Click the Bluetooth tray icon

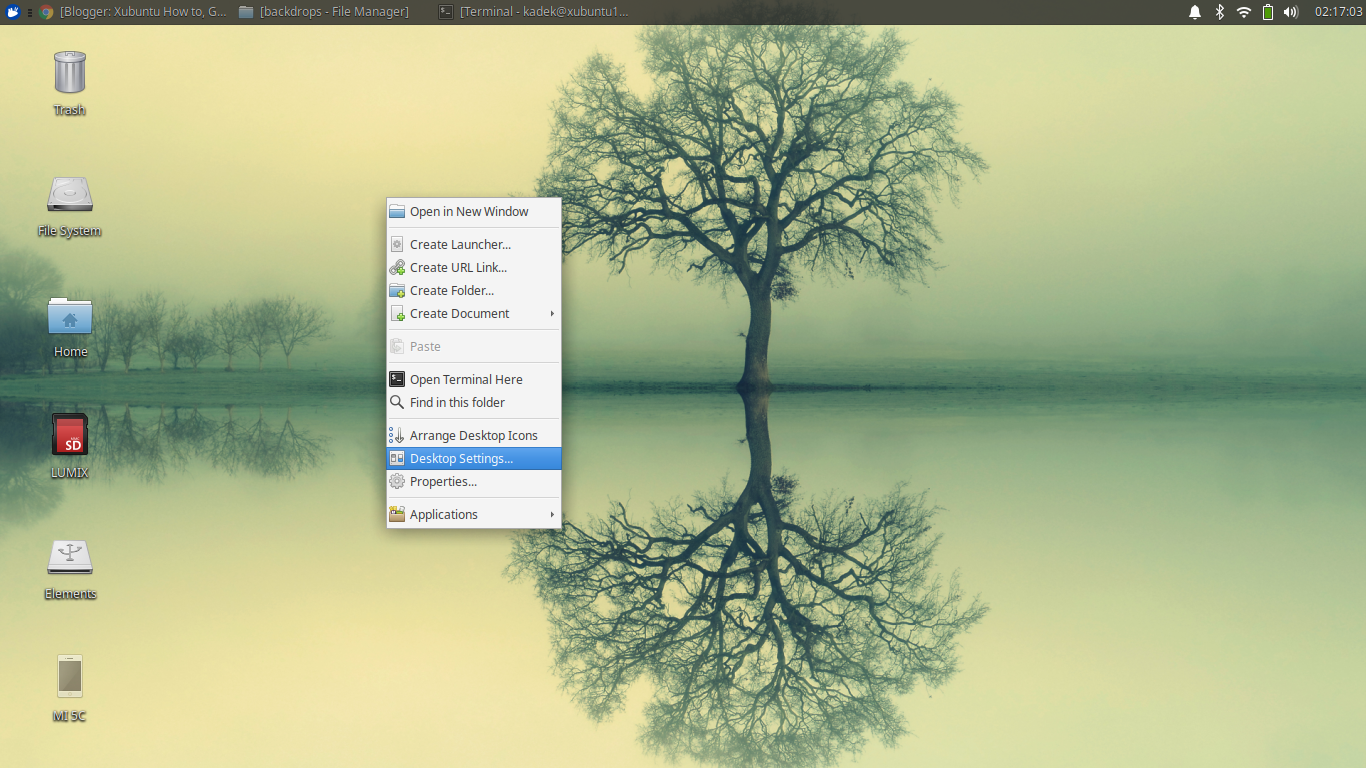(1219, 12)
